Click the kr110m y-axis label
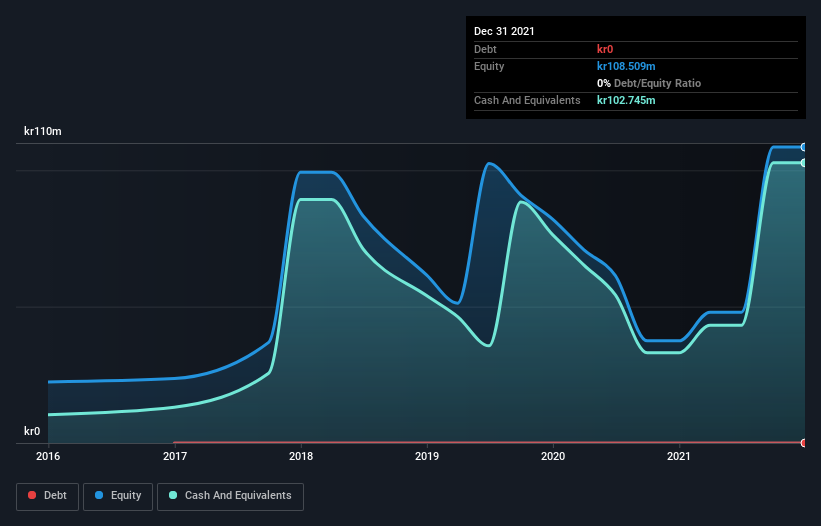 tap(42, 131)
